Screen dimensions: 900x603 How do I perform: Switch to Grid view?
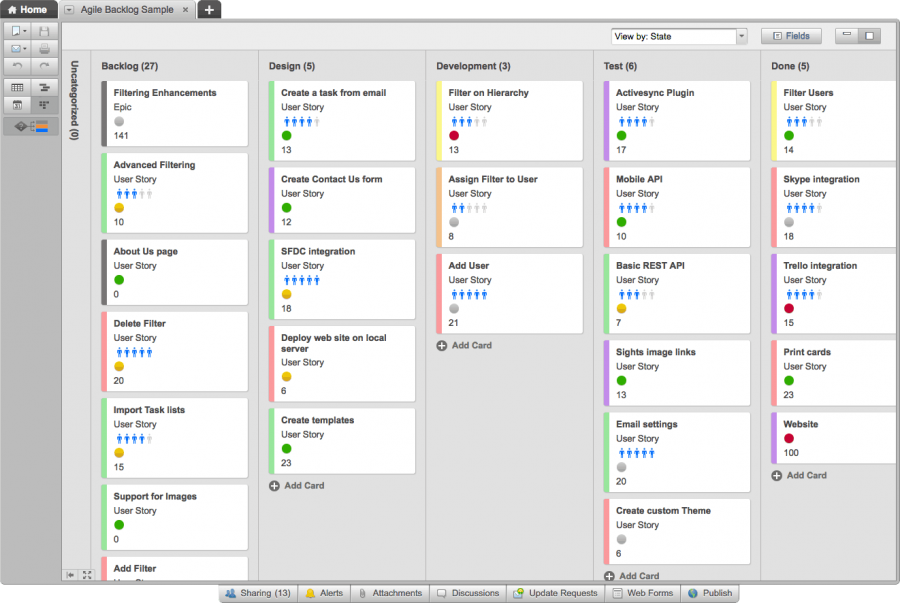[x=16, y=86]
